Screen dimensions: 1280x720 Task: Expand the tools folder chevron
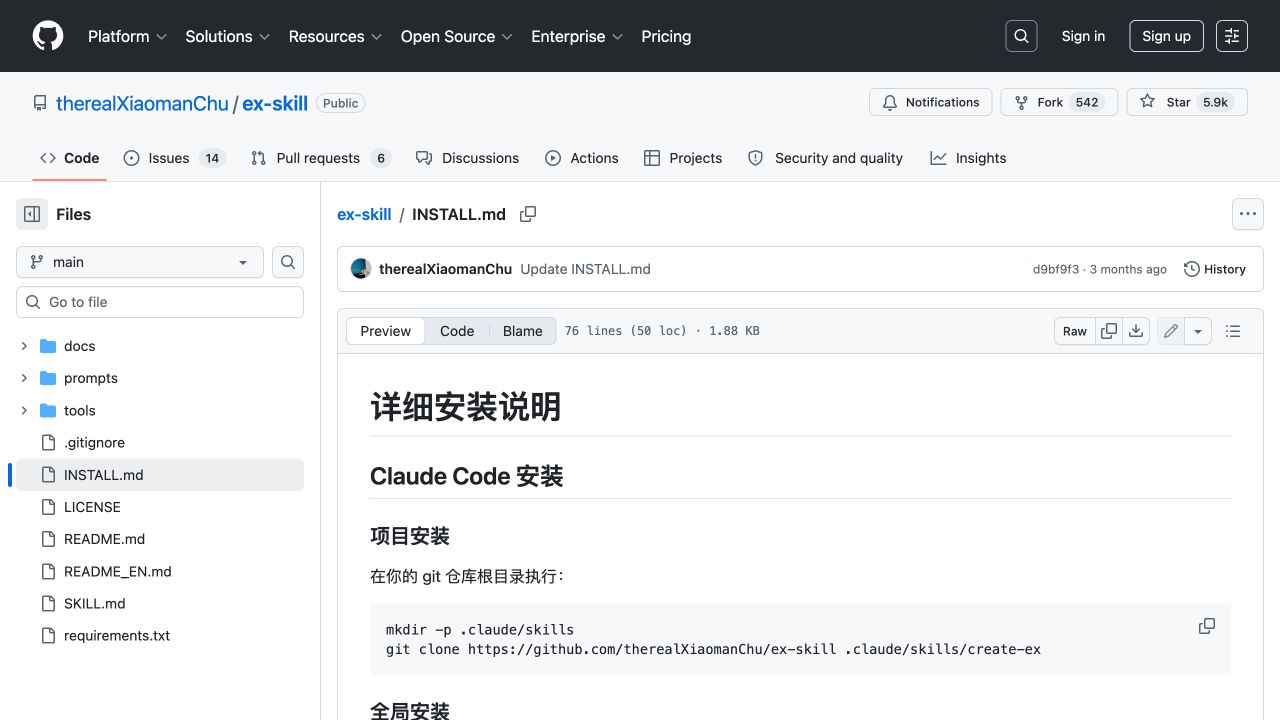click(x=24, y=410)
